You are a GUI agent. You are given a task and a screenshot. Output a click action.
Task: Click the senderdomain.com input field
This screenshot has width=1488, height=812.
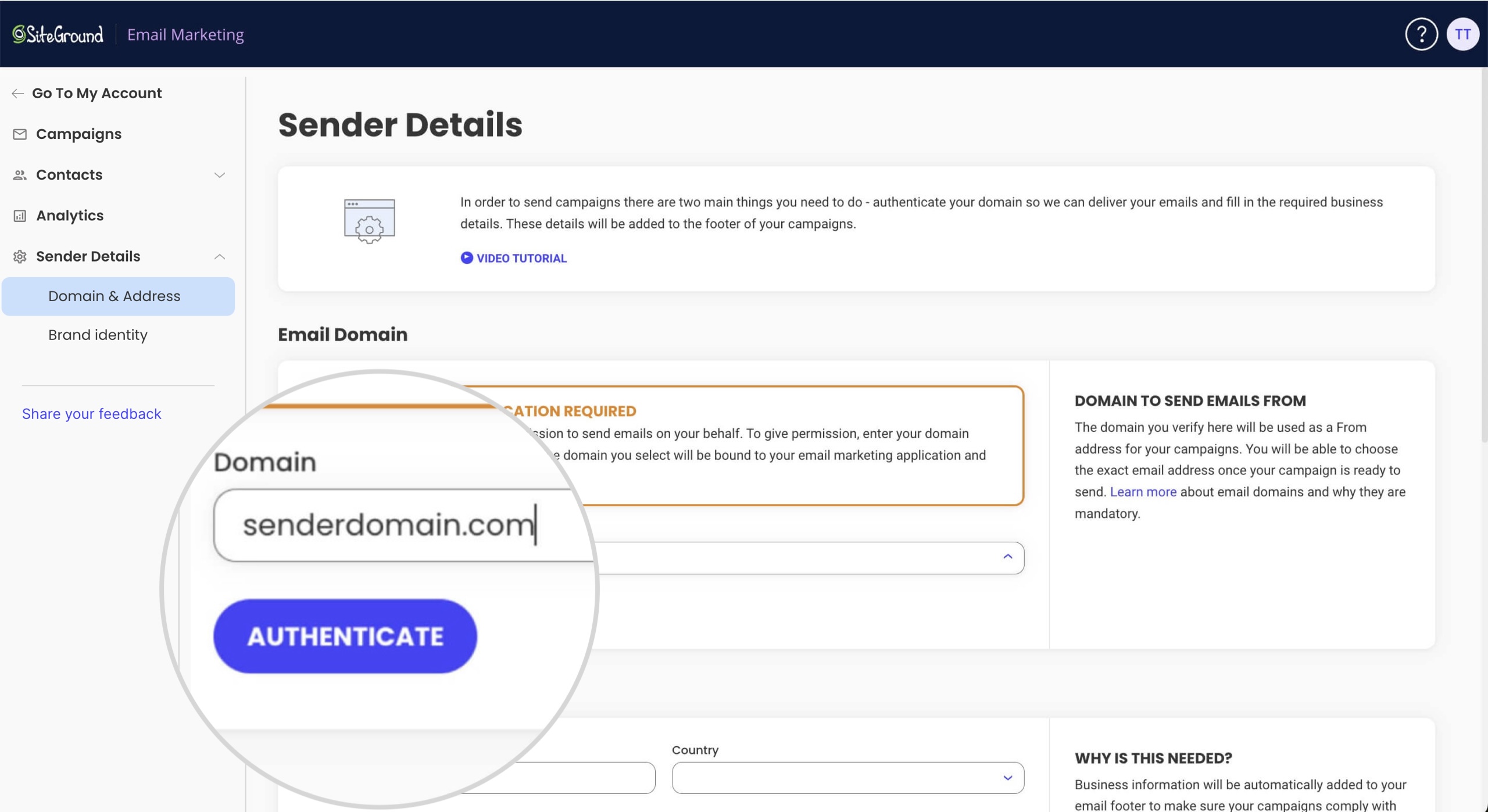(389, 523)
